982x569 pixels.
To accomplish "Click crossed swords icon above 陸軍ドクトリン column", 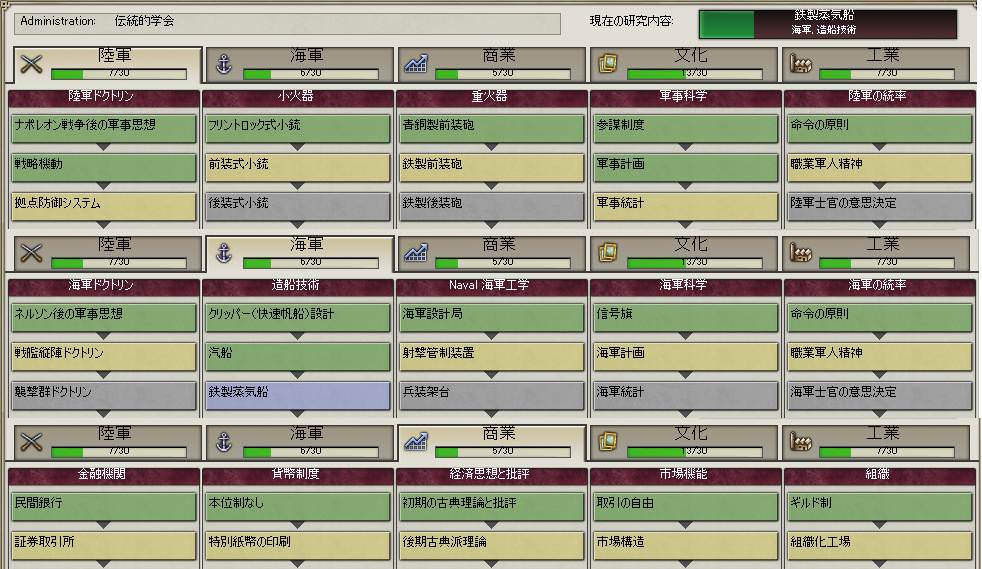I will pos(31,64).
